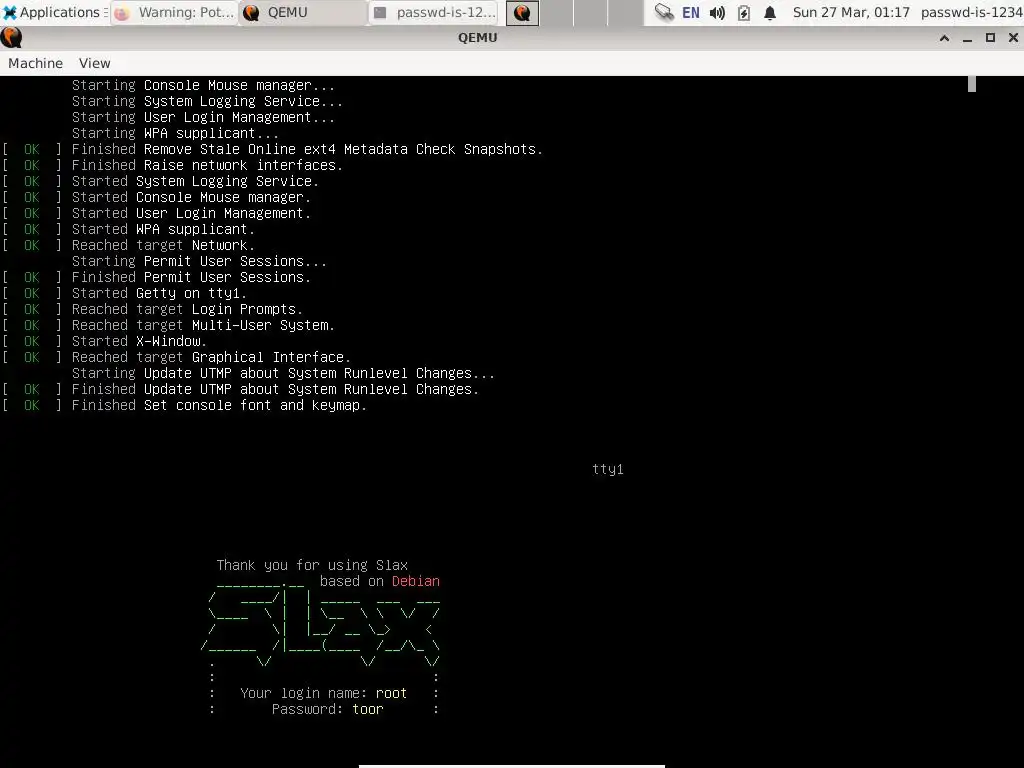Click the red 'Debian' word
Viewport: 1024px width, 768px height.
point(415,581)
